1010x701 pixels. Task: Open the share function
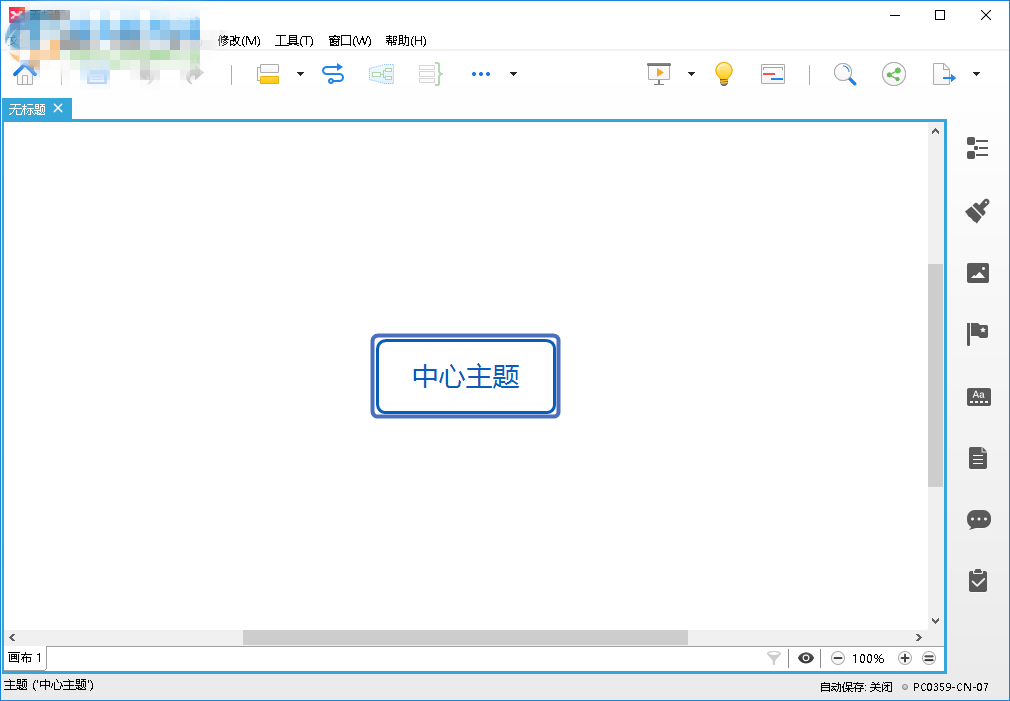pyautogui.click(x=893, y=73)
